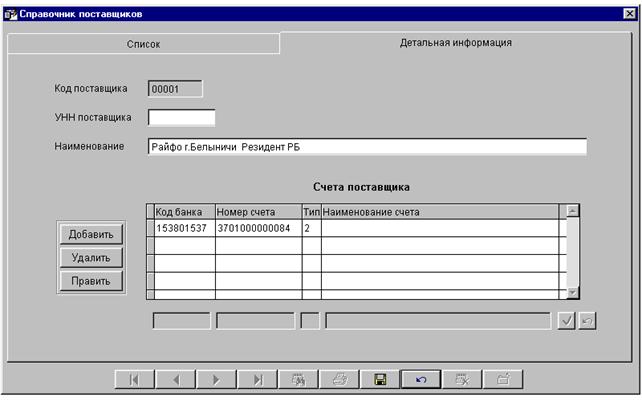This screenshot has width=642, height=405.
Task: Click the scroll down arrow of accounts table
Action: [x=572, y=292]
